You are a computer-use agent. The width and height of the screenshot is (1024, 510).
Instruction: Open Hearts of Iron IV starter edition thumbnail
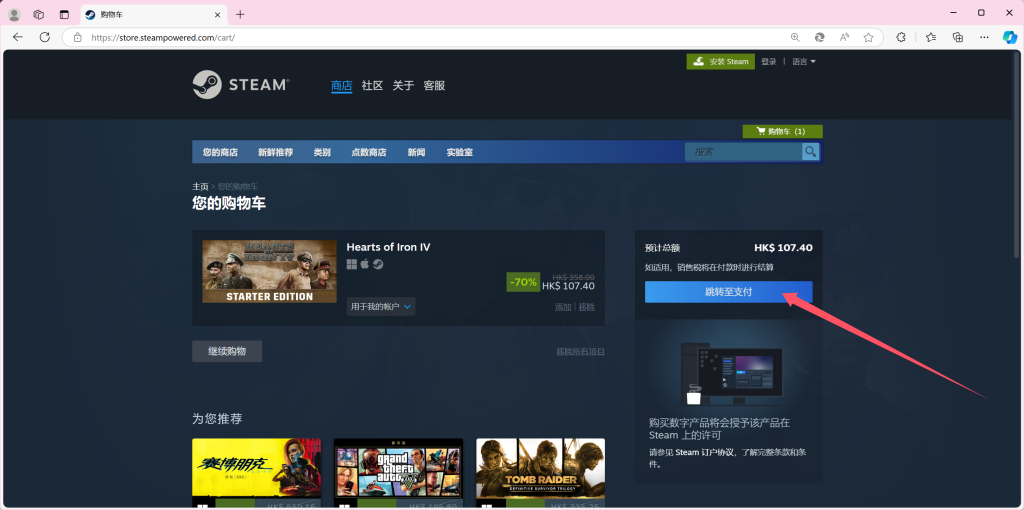tap(270, 272)
